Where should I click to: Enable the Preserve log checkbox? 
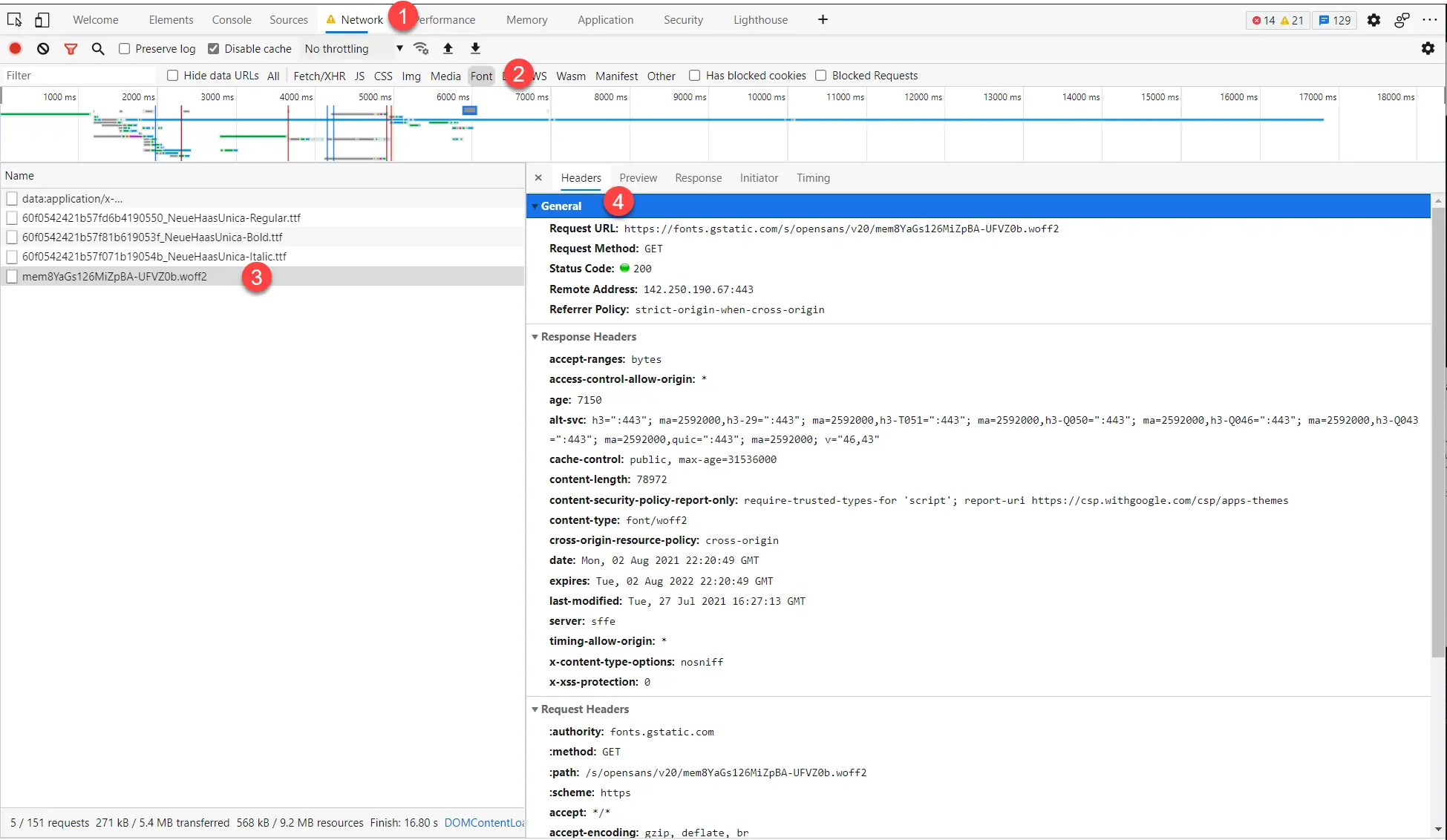coord(125,49)
